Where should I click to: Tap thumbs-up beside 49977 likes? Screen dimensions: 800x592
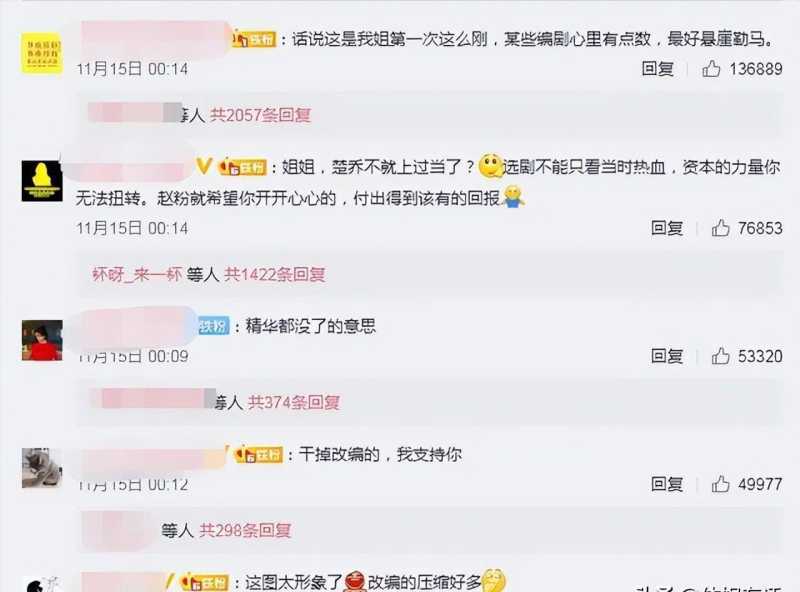720,484
